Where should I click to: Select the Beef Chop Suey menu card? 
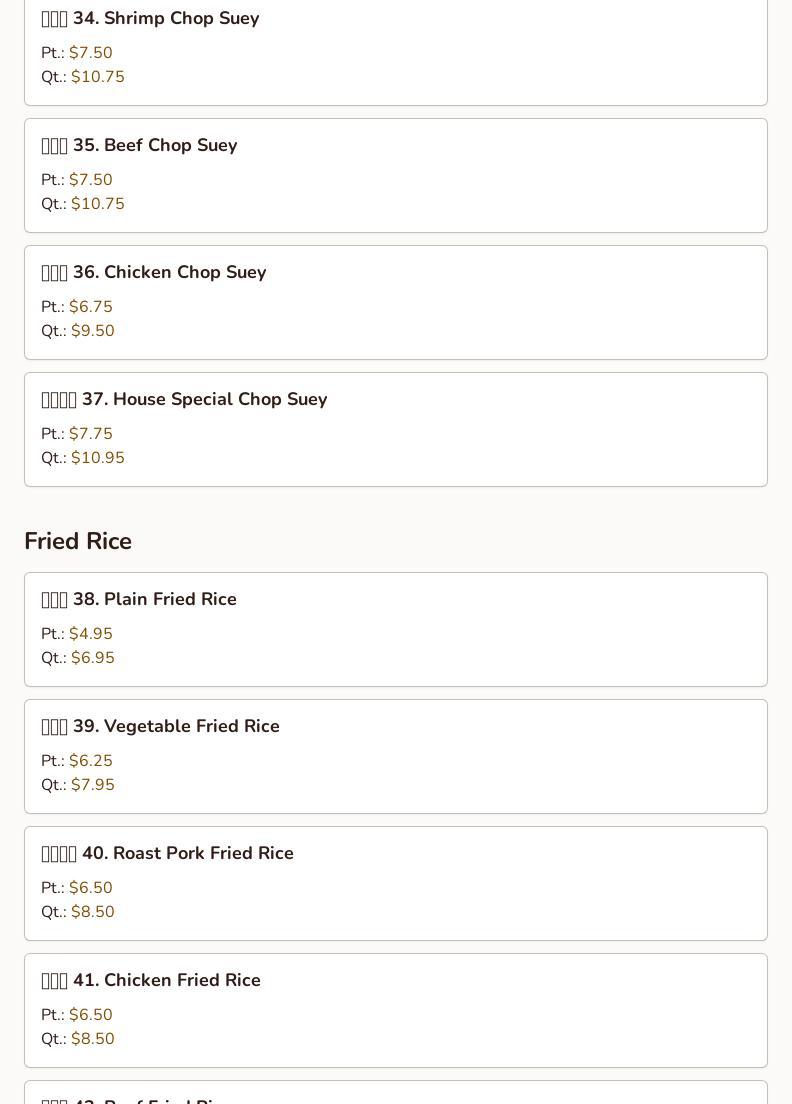395,175
